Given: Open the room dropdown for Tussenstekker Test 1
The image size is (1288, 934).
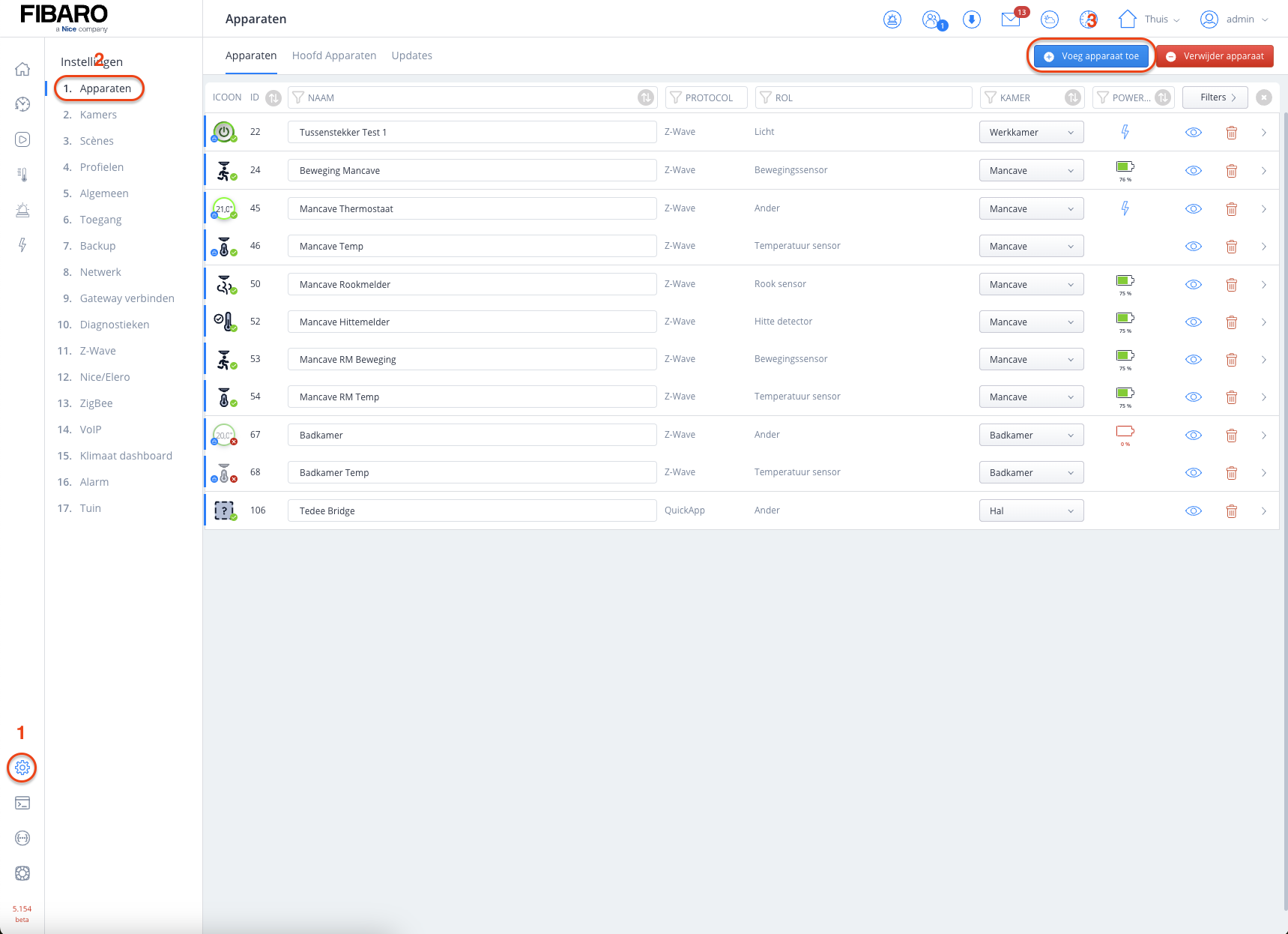Looking at the screenshot, I should pyautogui.click(x=1031, y=133).
